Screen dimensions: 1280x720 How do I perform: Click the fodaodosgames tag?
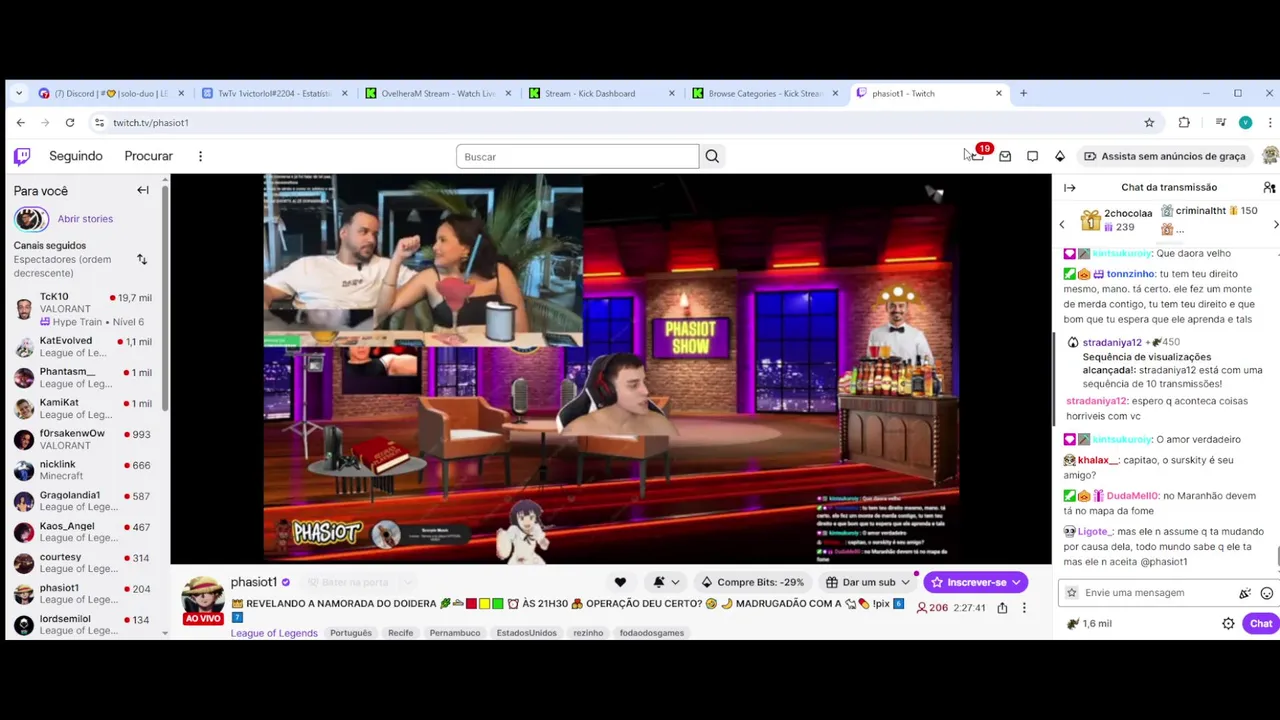click(x=652, y=633)
